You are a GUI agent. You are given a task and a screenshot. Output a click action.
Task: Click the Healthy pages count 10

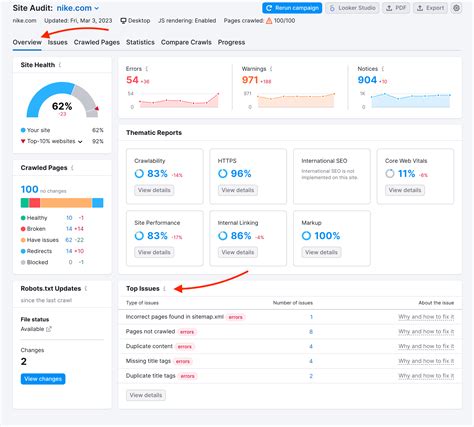69,218
